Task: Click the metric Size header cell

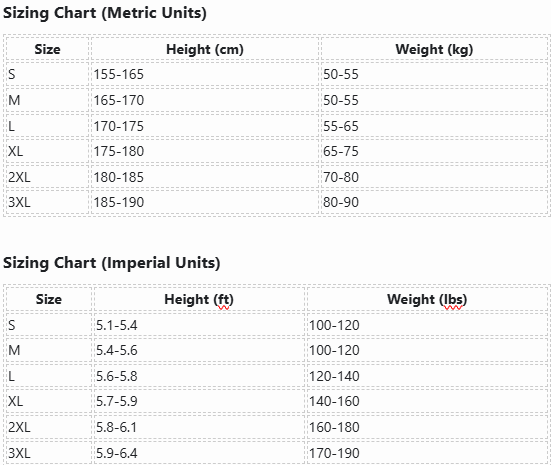Action: (47, 49)
